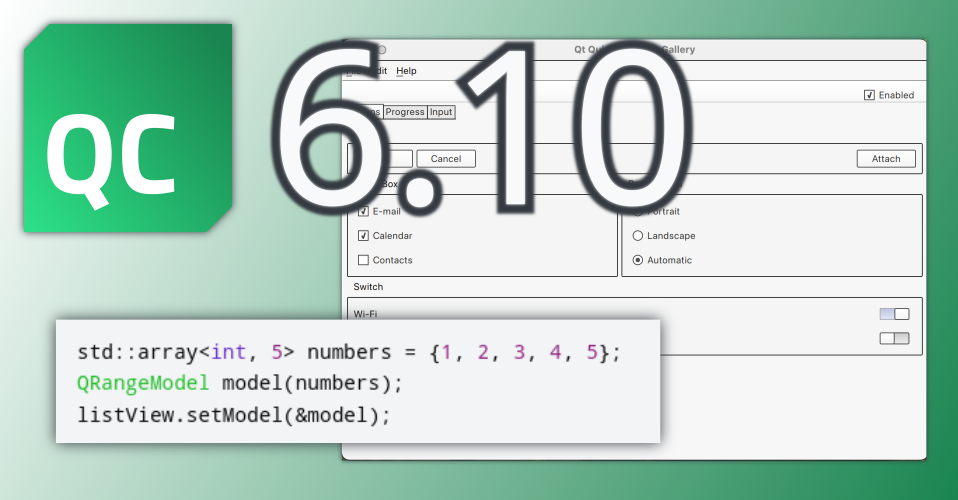
Task: Open the Edit menu
Action: click(x=381, y=71)
